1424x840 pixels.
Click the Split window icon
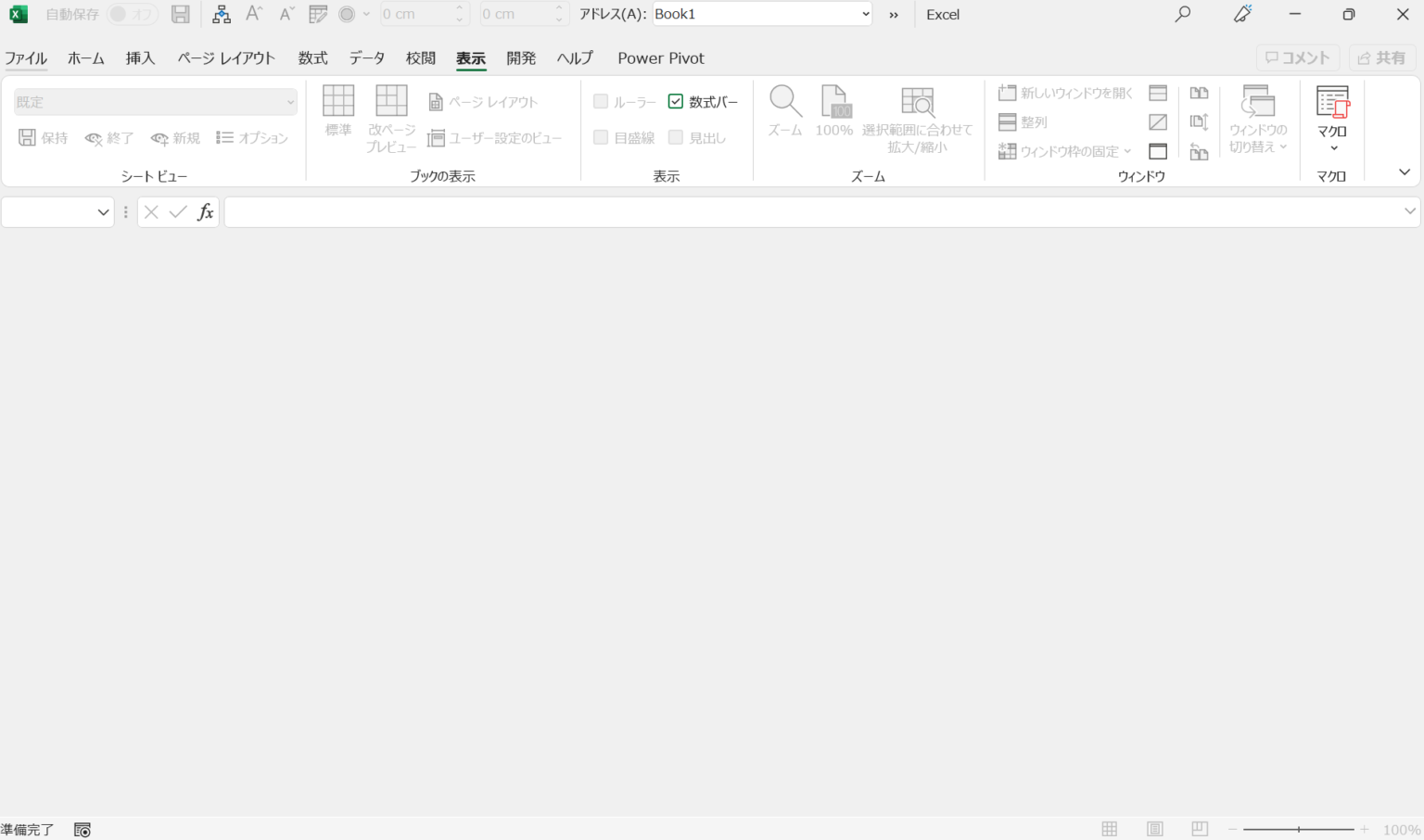coord(1158,93)
